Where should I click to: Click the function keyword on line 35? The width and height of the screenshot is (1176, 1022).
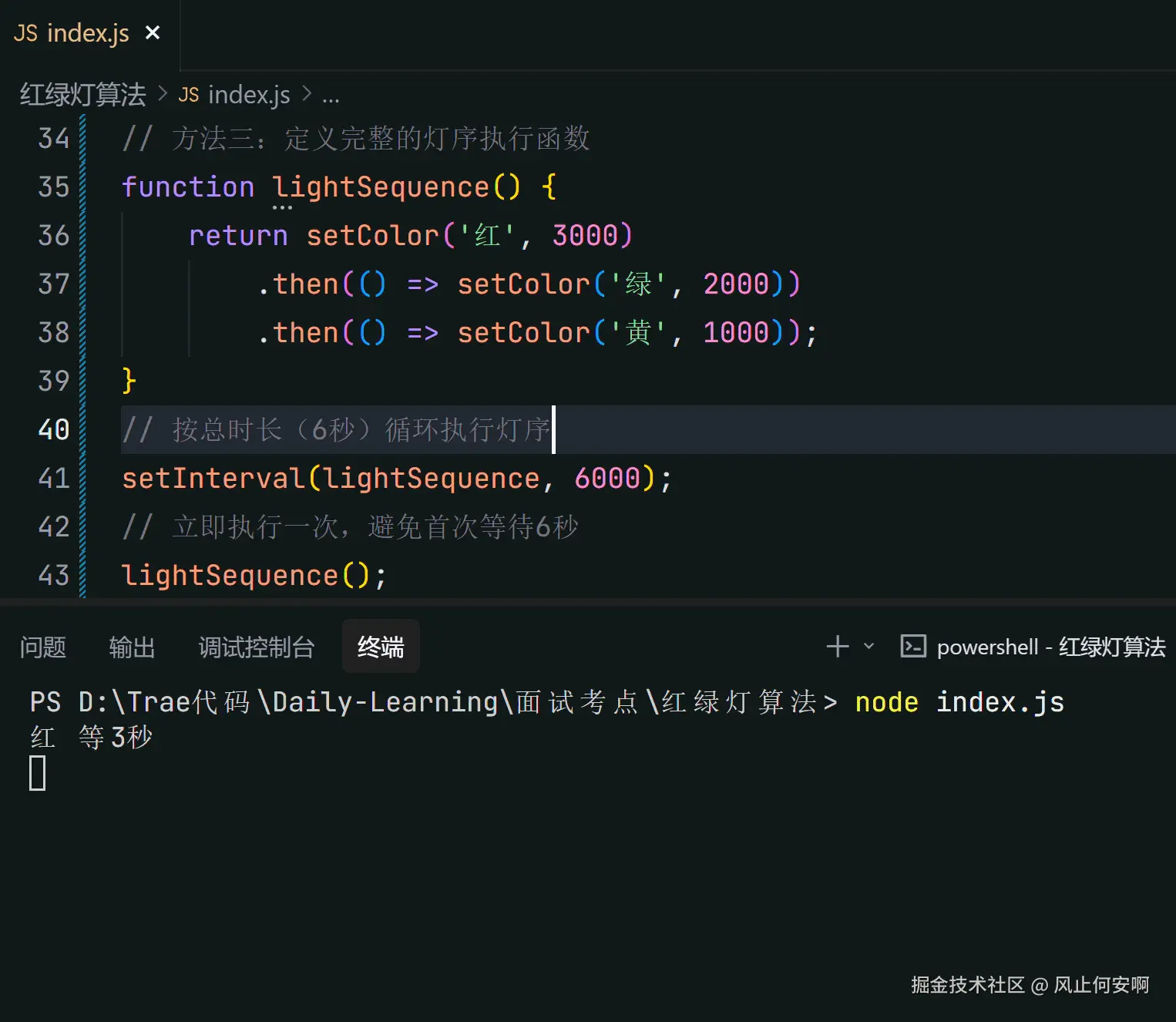188,187
